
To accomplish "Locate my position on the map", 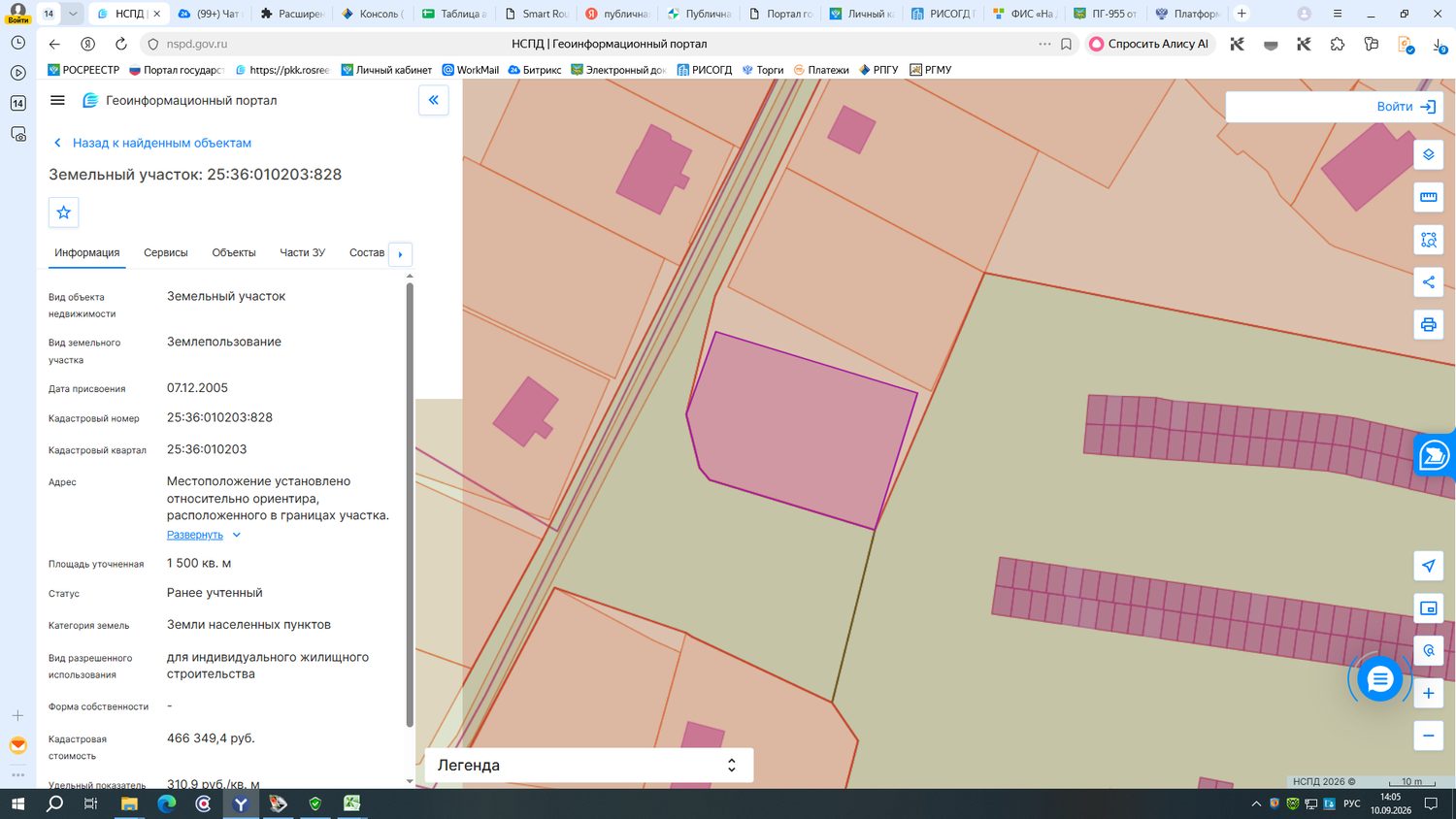I will [1428, 566].
